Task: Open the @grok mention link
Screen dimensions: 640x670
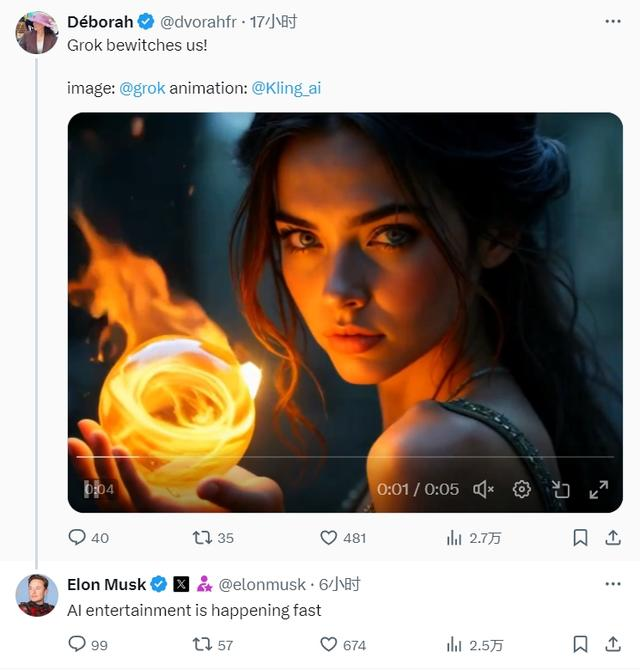Action: [142, 88]
